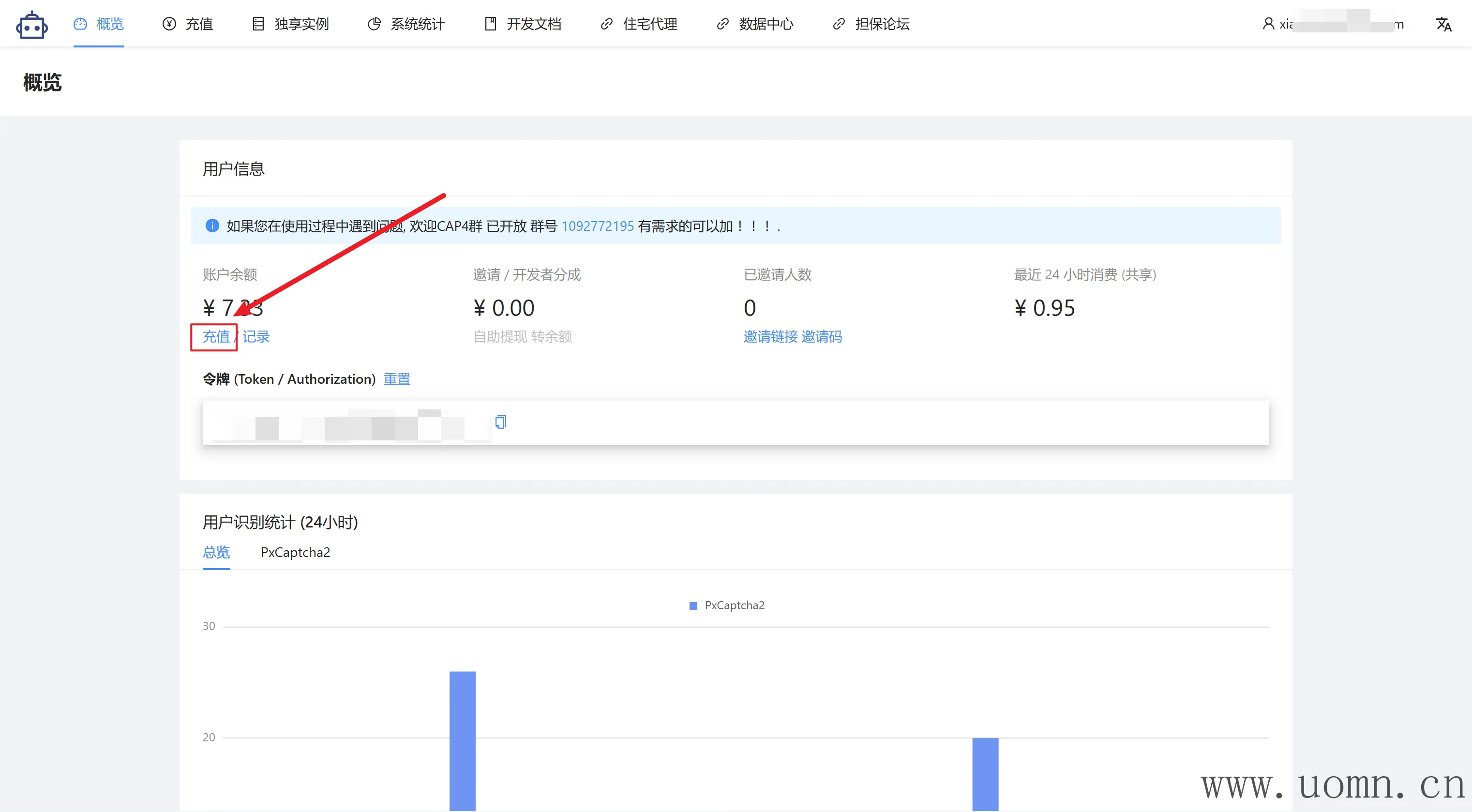Open the 记录 recharge records link
This screenshot has height=812, width=1472.
[x=256, y=337]
